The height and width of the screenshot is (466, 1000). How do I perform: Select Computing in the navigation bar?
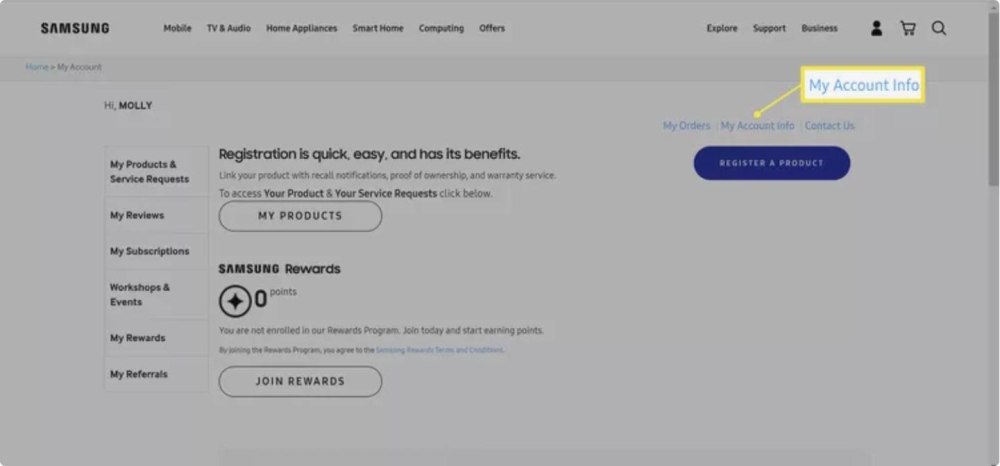[x=441, y=28]
